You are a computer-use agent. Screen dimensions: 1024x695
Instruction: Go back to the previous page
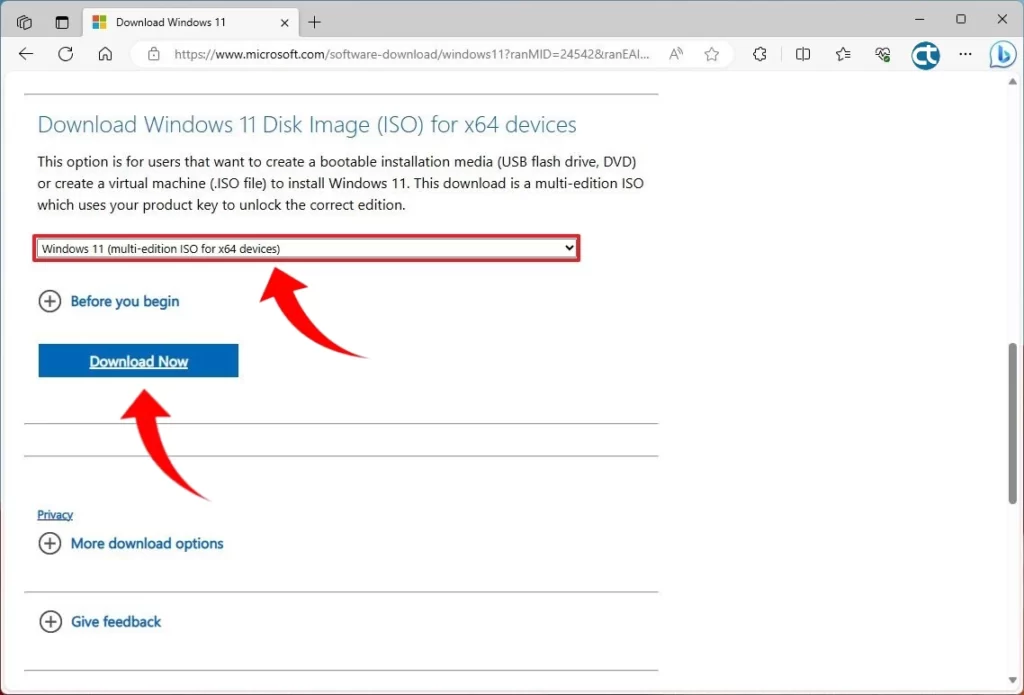pyautogui.click(x=26, y=54)
